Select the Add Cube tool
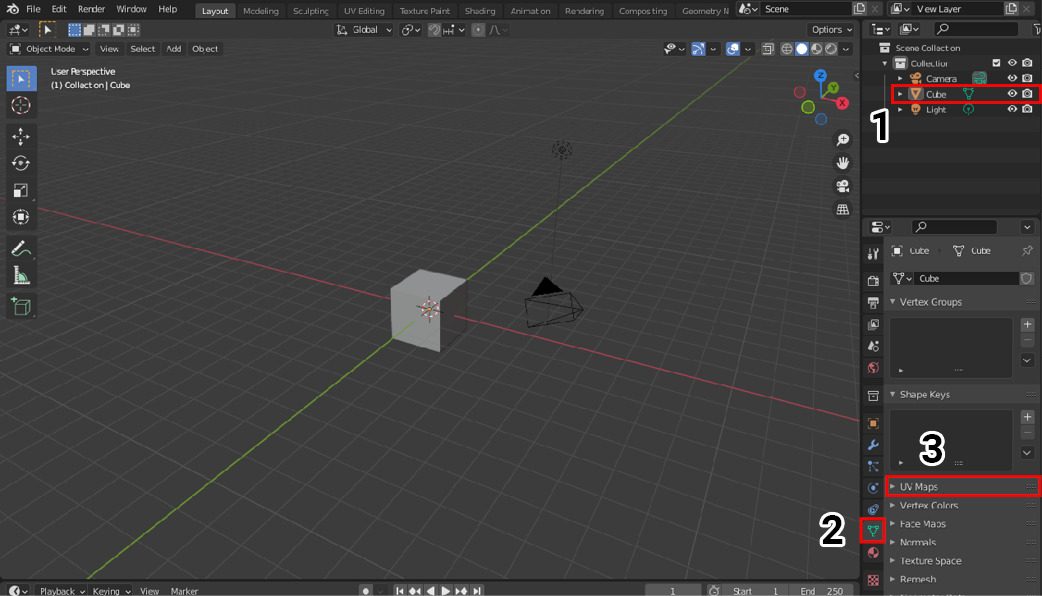This screenshot has width=1042, height=596. click(x=21, y=306)
